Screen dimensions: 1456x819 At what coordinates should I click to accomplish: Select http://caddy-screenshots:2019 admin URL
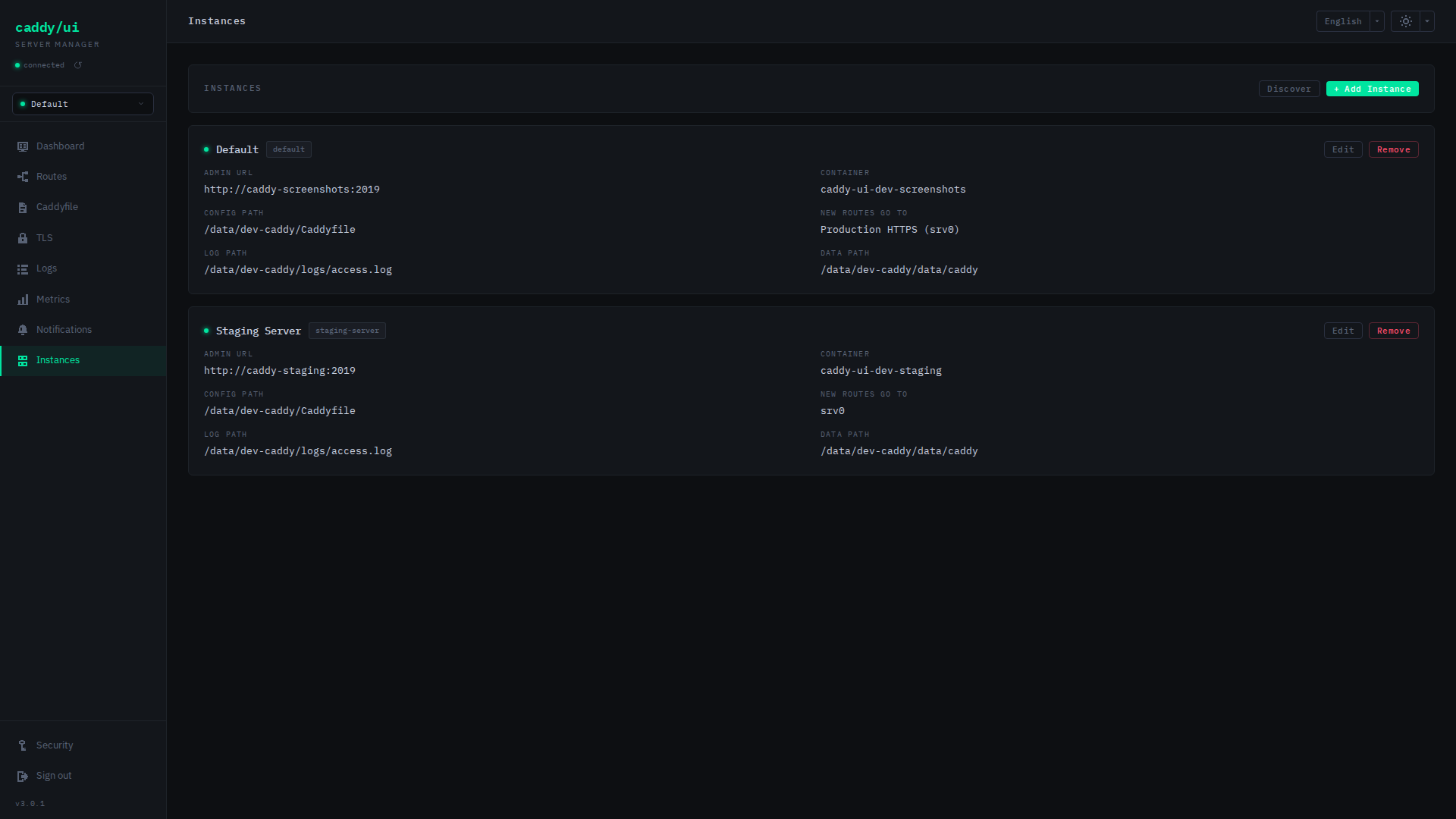pyautogui.click(x=292, y=190)
